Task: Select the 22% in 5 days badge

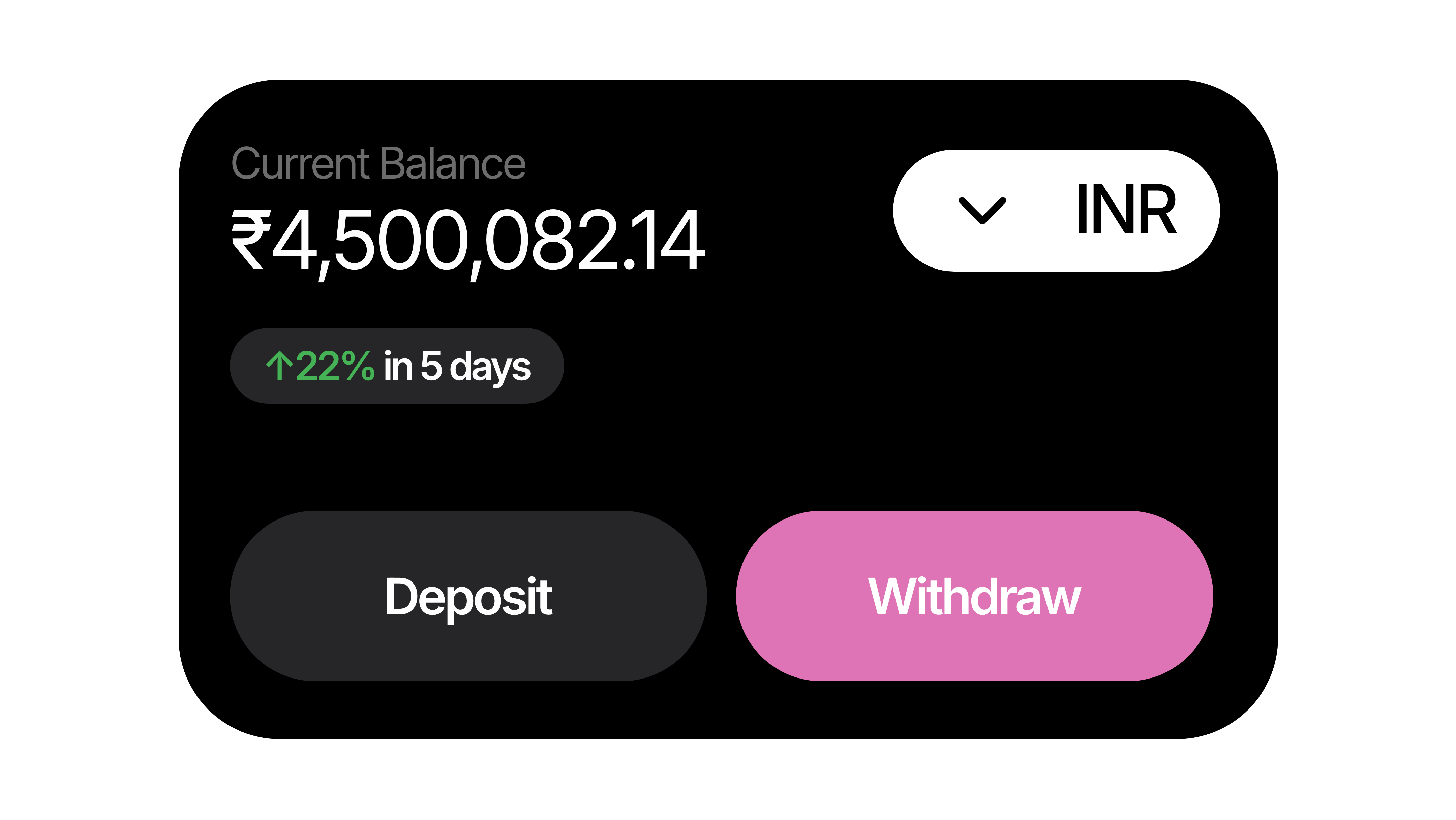Action: (x=397, y=366)
